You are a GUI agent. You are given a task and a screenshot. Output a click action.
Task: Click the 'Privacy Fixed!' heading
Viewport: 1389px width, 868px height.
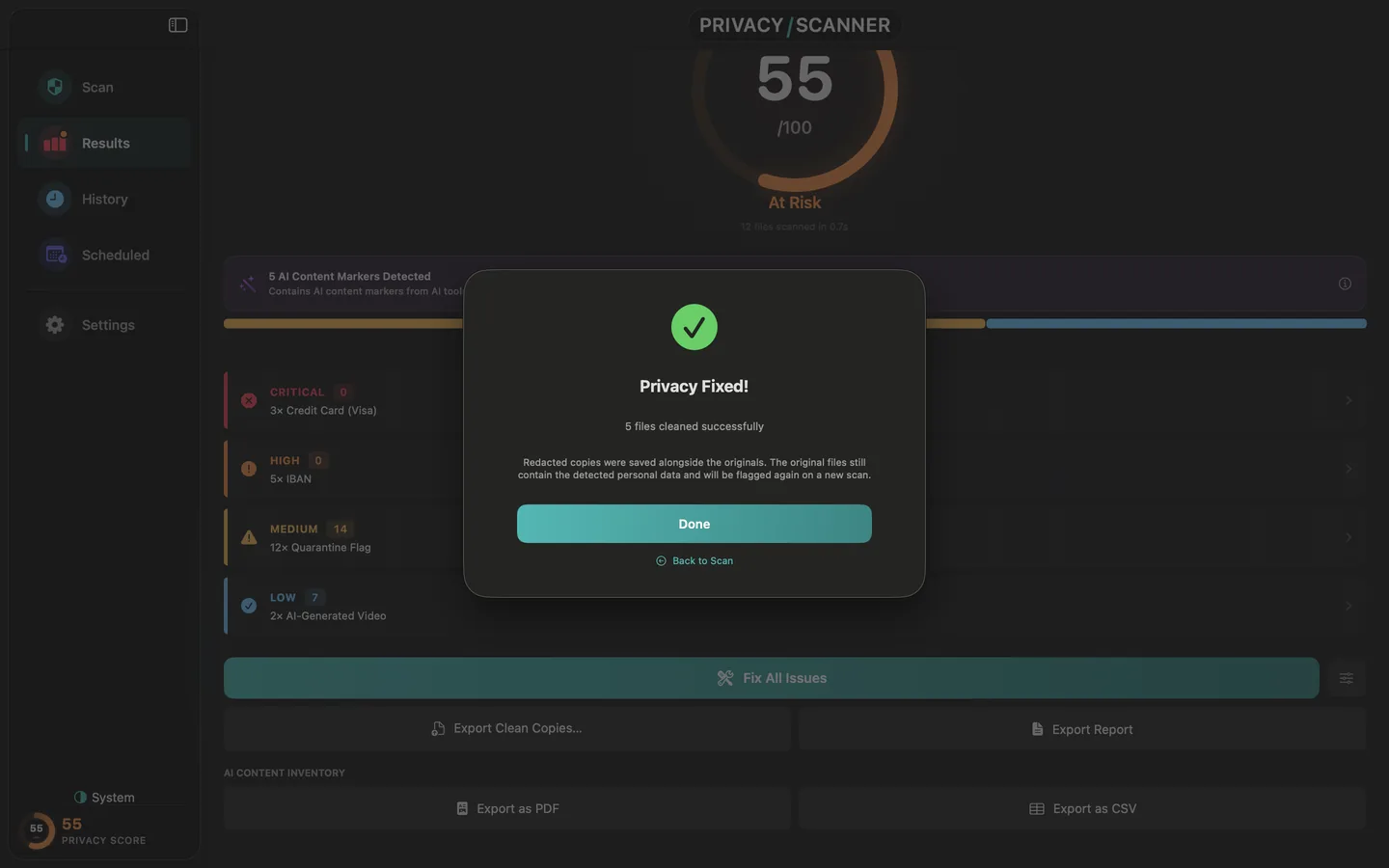[x=694, y=386]
